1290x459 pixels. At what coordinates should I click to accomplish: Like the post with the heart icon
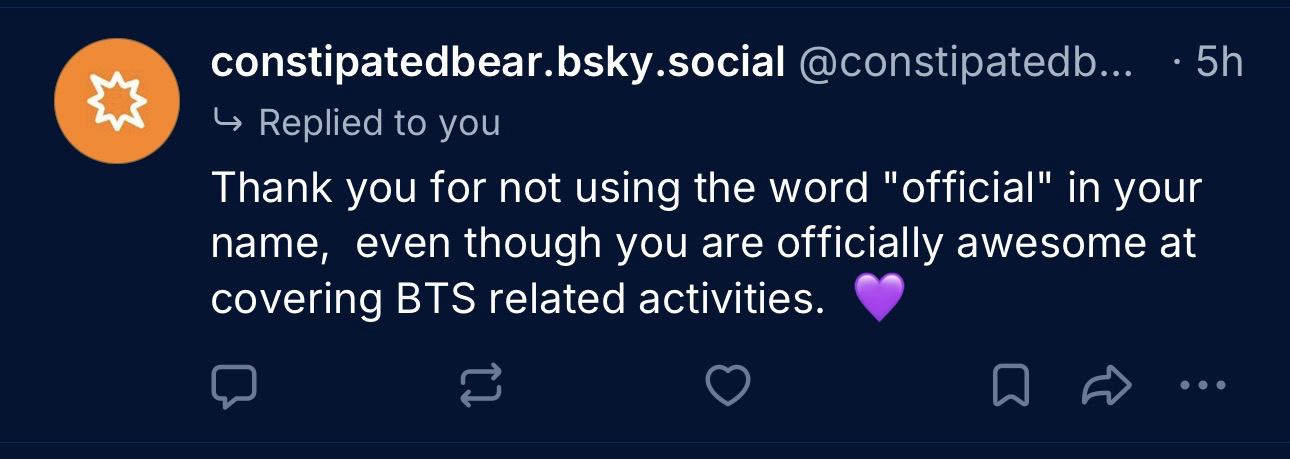(x=727, y=387)
